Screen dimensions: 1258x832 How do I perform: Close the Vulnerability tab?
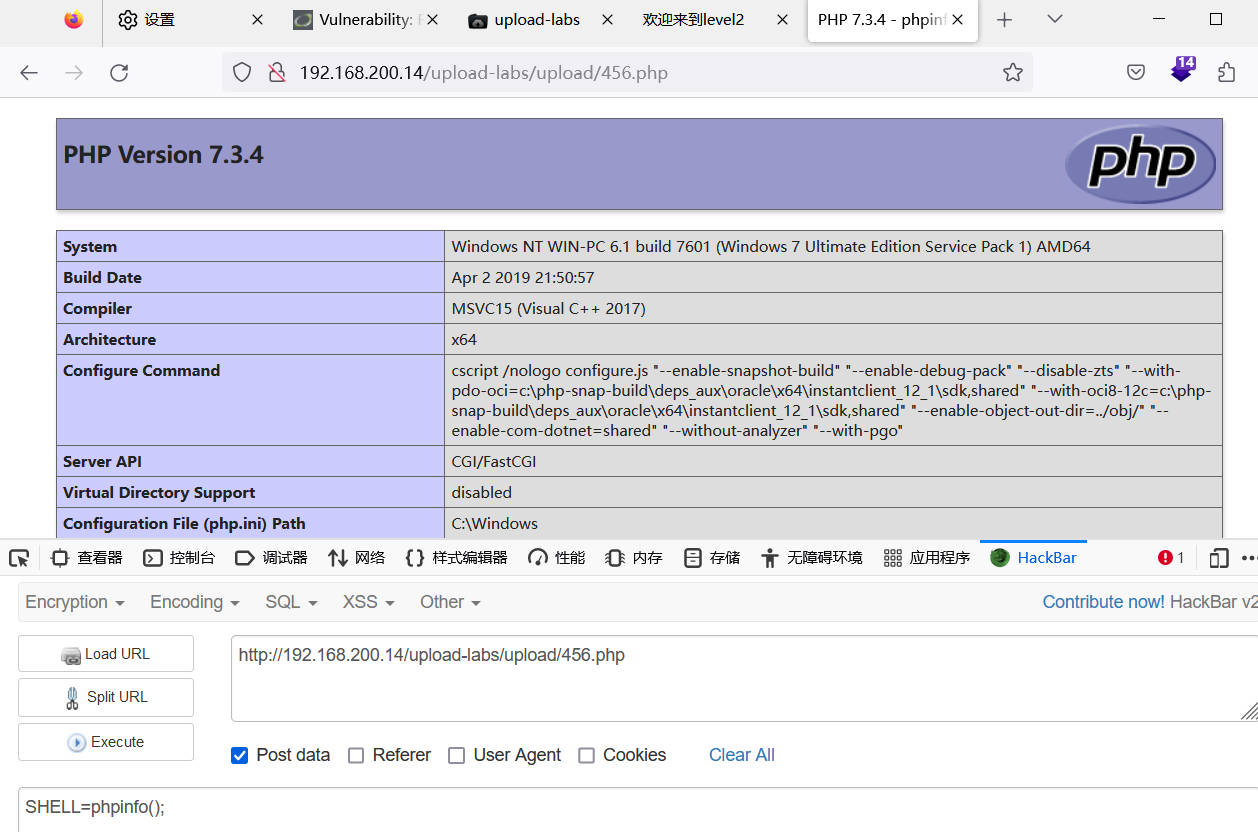[432, 20]
